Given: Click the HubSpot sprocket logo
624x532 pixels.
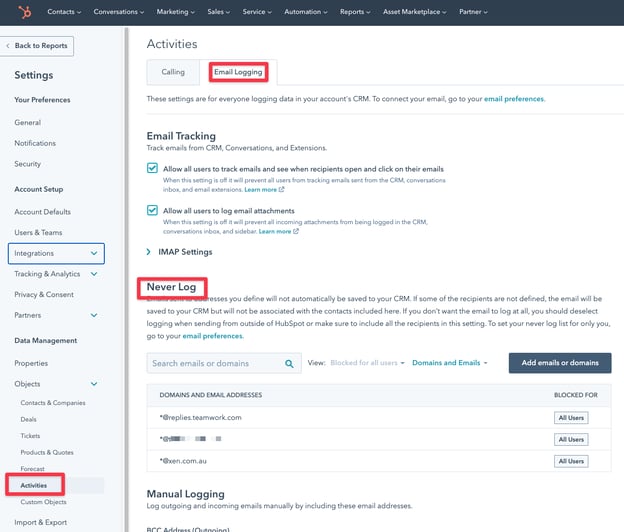Looking at the screenshot, I should (x=17, y=12).
